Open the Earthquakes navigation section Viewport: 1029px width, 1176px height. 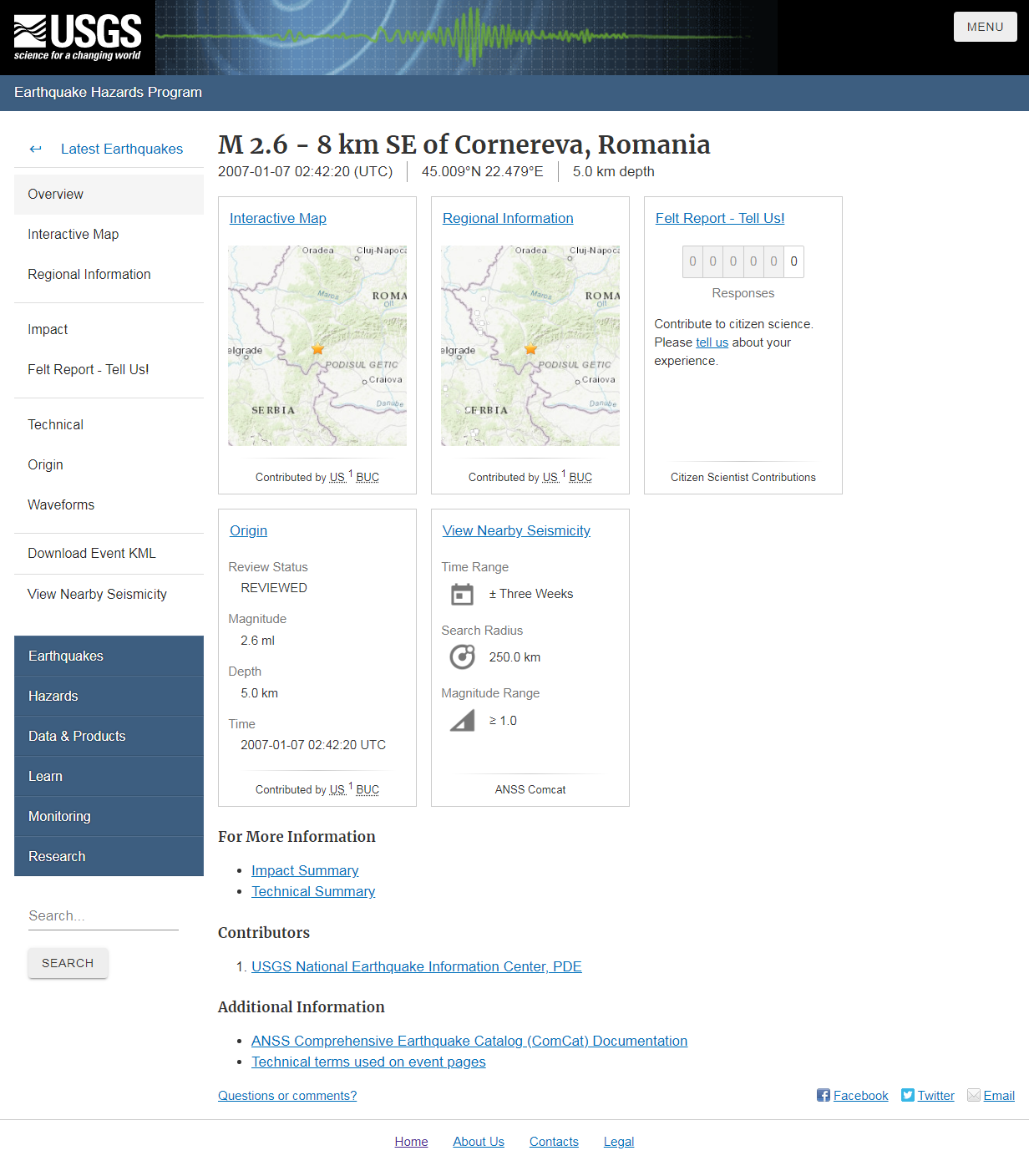(x=109, y=656)
